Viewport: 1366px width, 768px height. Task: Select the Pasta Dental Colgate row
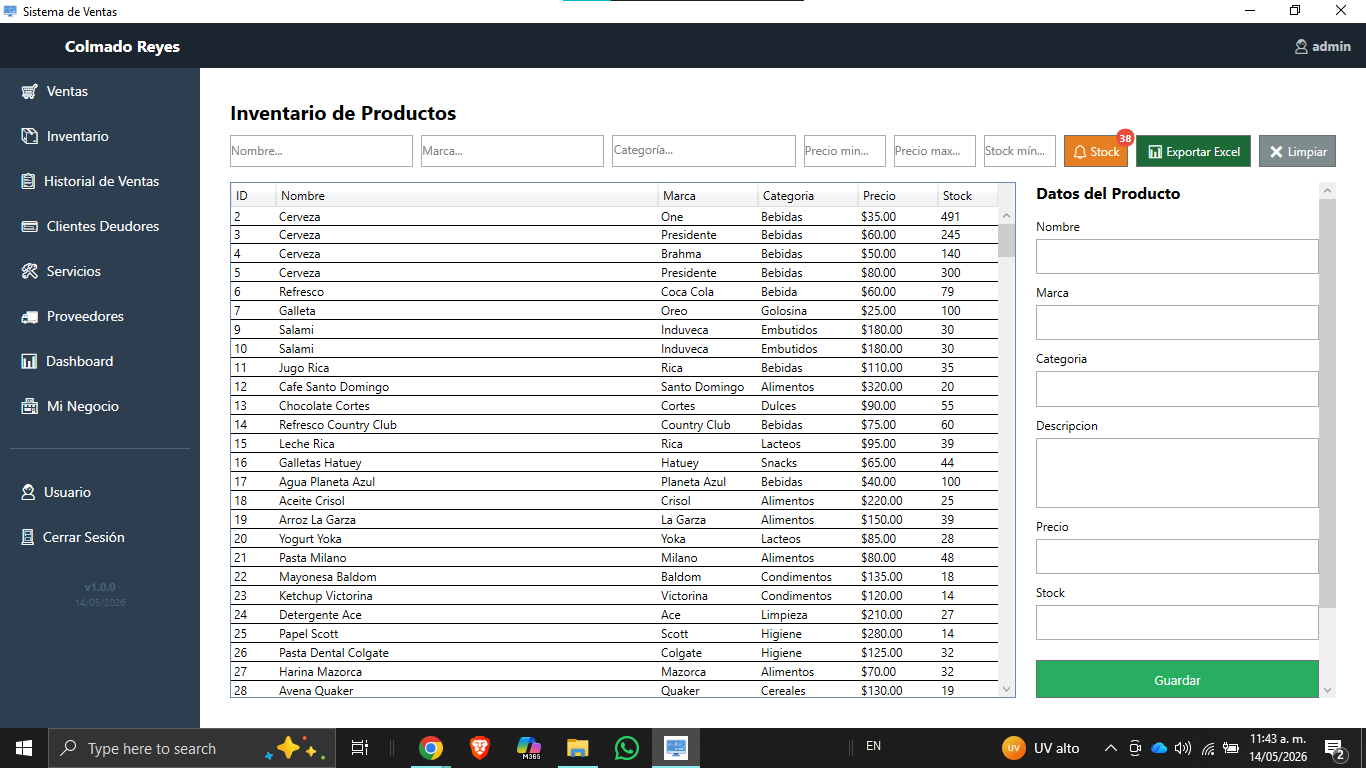coord(614,653)
